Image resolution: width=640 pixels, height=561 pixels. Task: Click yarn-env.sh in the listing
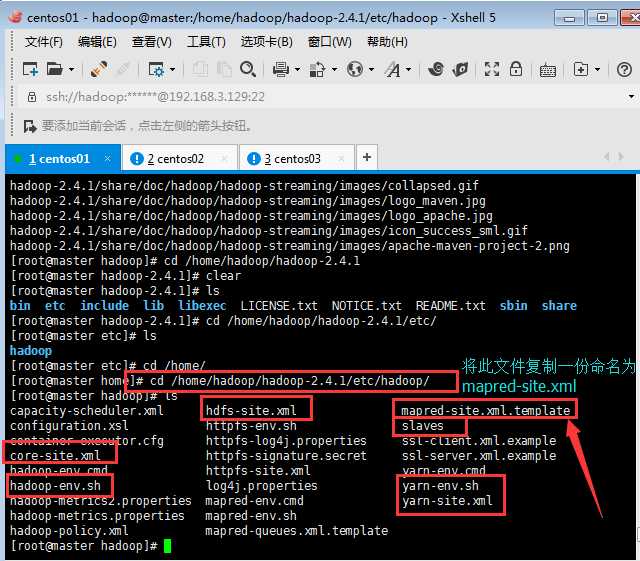pos(440,485)
